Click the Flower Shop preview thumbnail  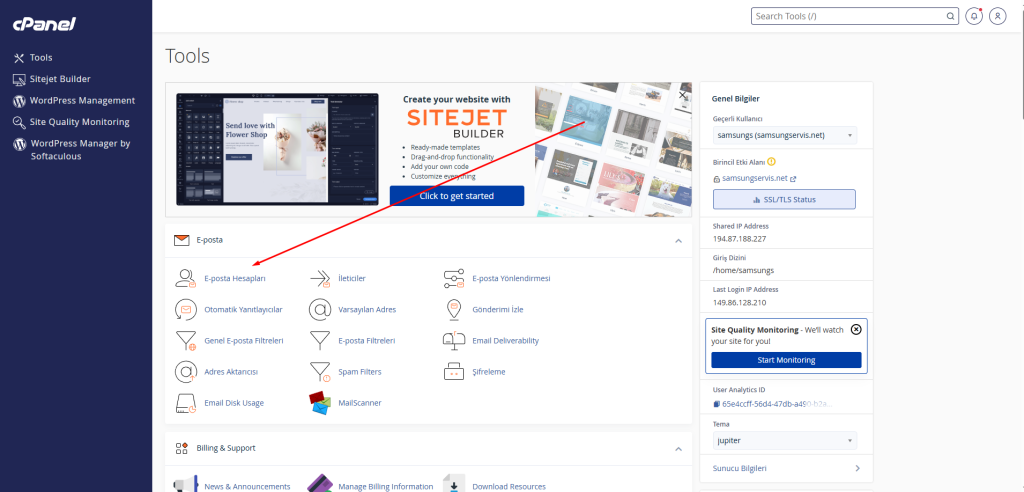(277, 149)
